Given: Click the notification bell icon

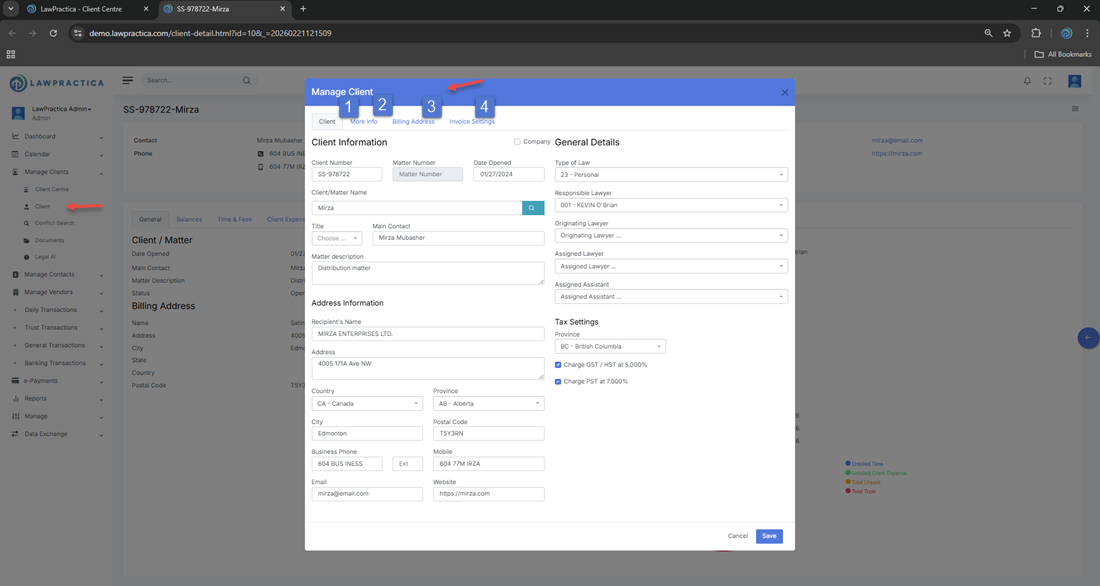Looking at the screenshot, I should coord(1027,81).
